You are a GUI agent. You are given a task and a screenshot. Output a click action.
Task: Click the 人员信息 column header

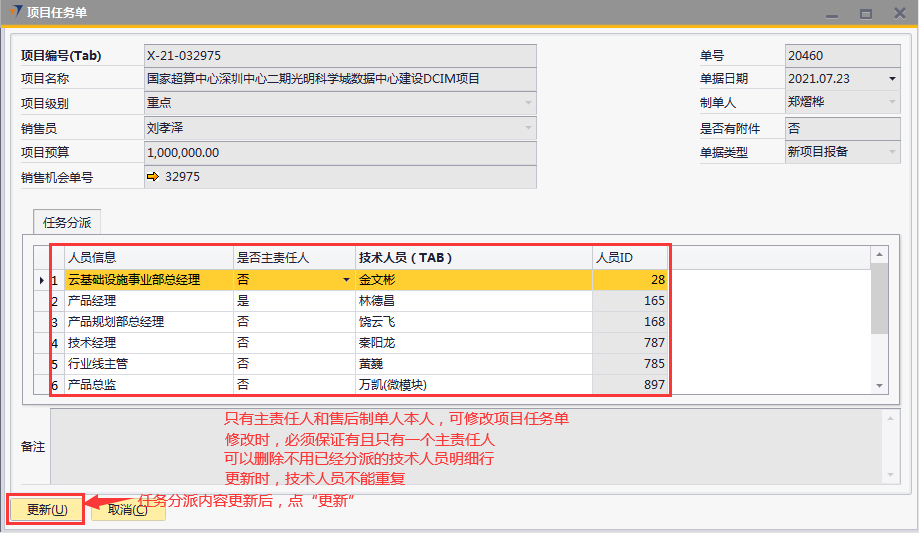[149, 258]
